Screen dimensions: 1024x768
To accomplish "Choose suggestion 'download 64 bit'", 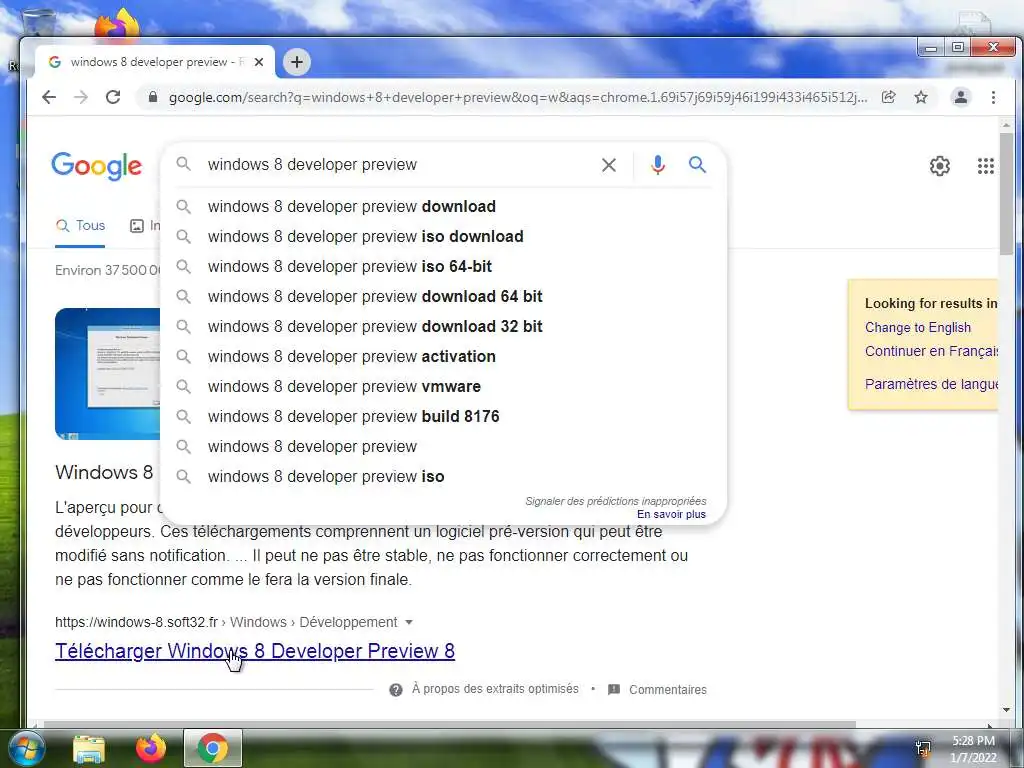I will (443, 296).
